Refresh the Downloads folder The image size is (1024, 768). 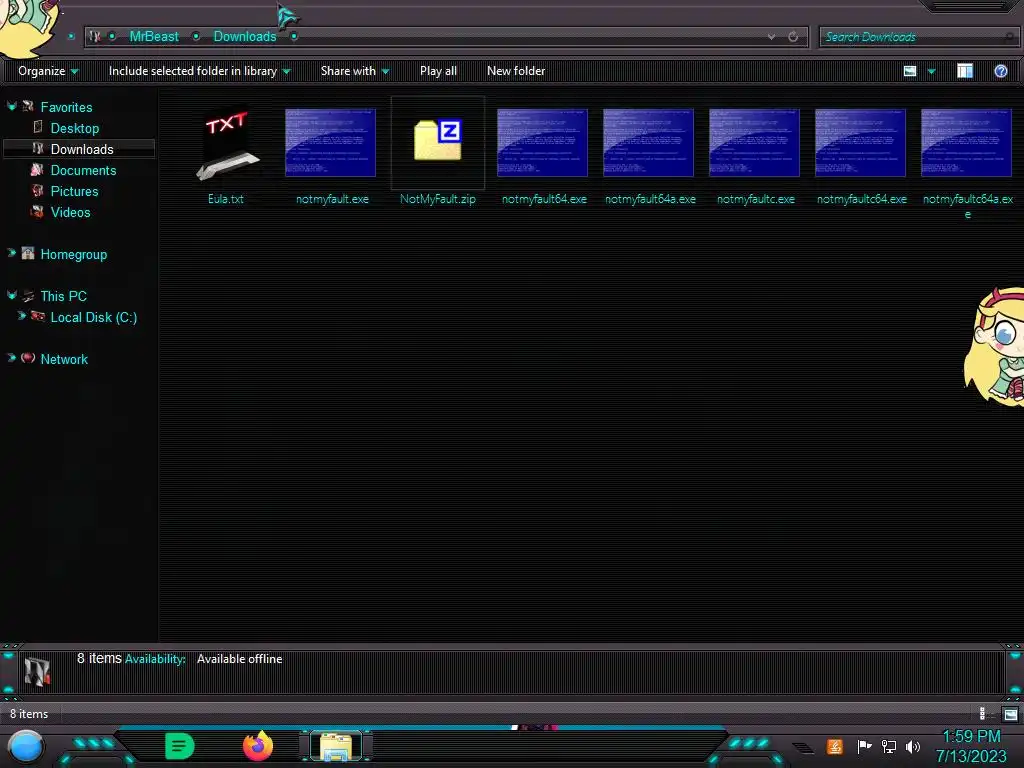tap(793, 37)
